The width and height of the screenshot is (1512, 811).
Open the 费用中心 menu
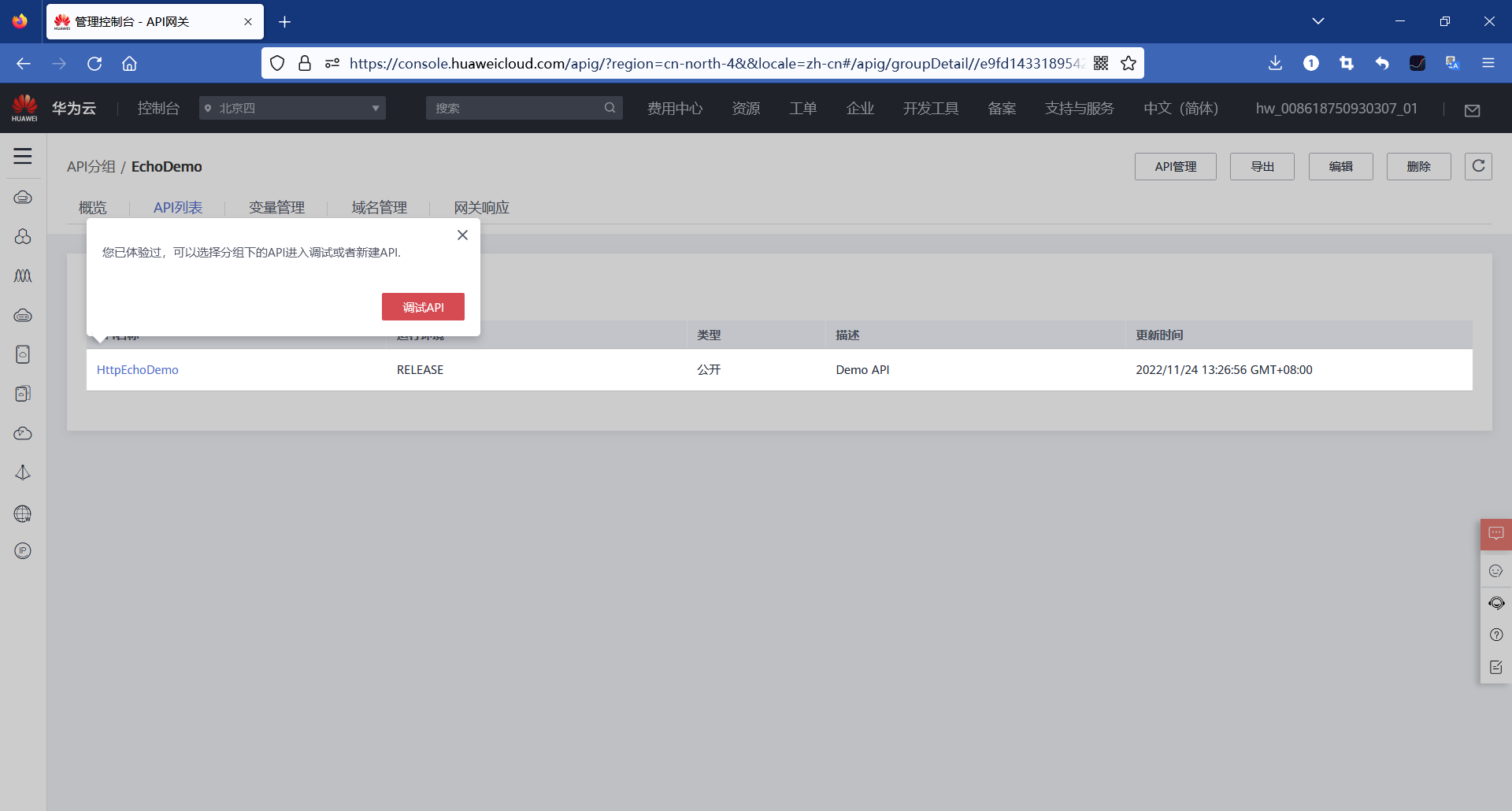click(675, 108)
